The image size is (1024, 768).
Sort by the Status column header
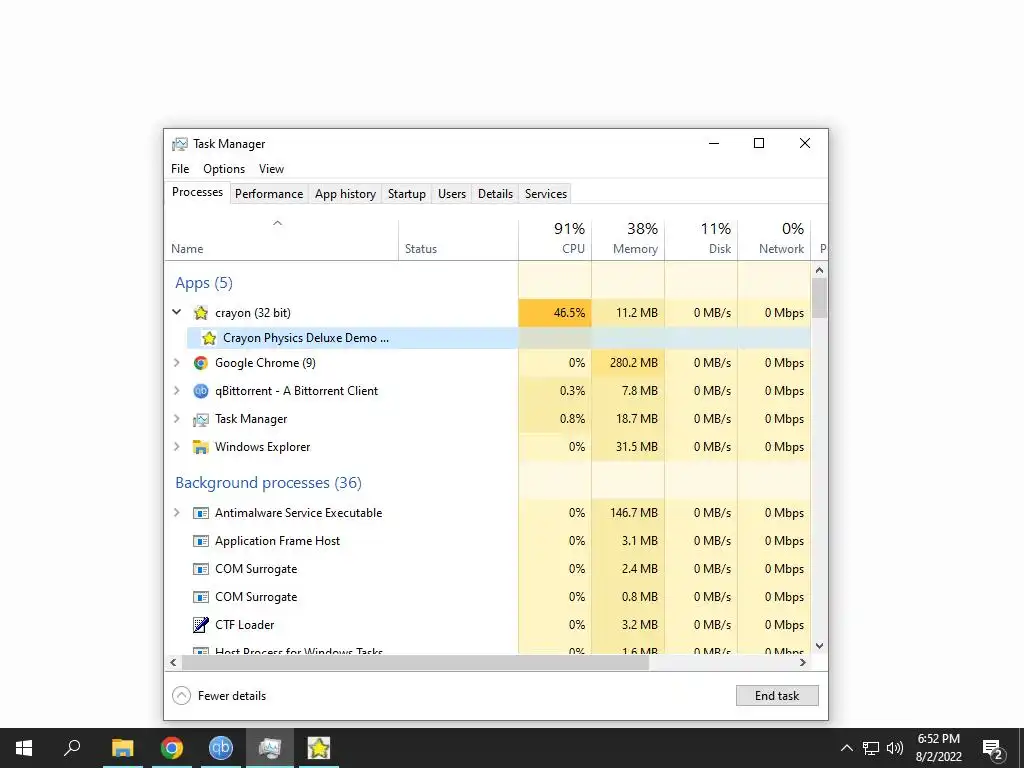[x=458, y=239]
